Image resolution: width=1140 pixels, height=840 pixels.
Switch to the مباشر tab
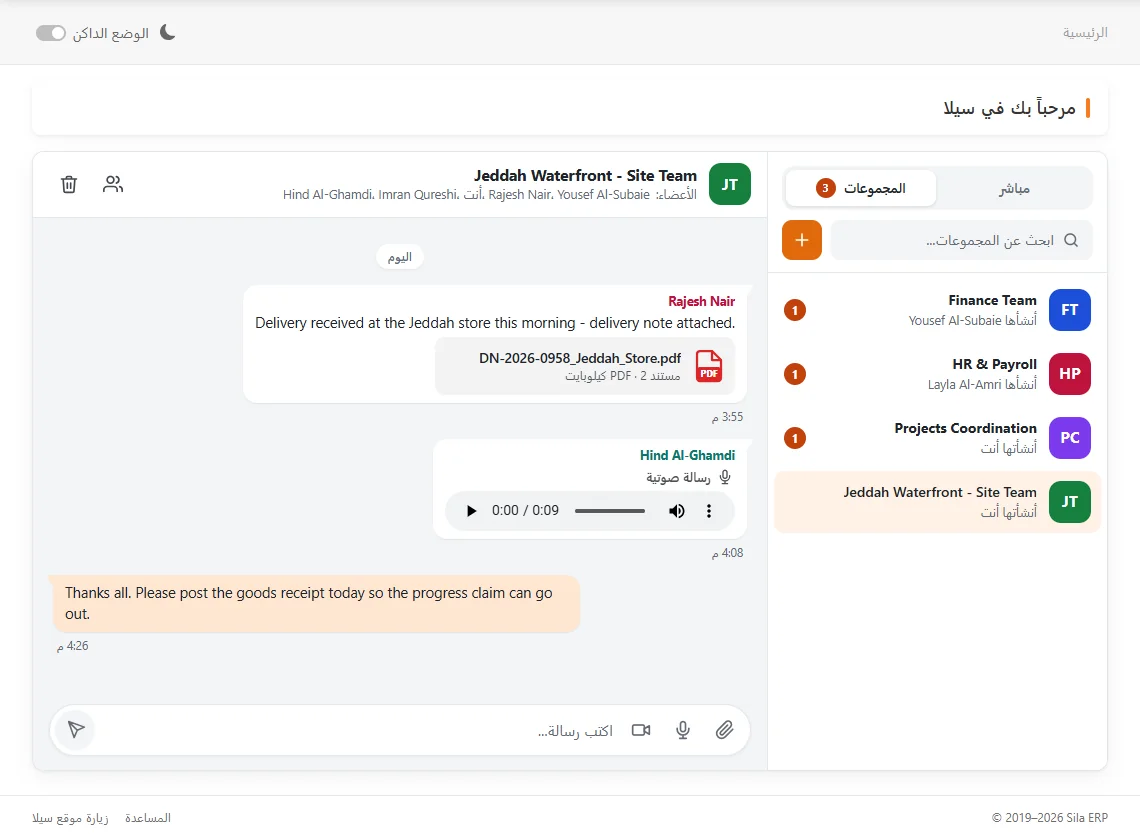1014,188
